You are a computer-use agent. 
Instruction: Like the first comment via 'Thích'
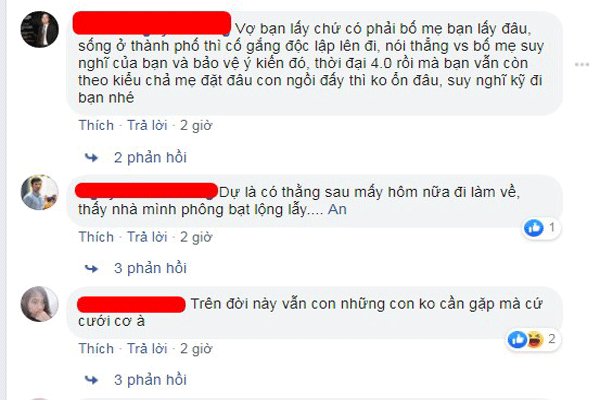[x=96, y=125]
